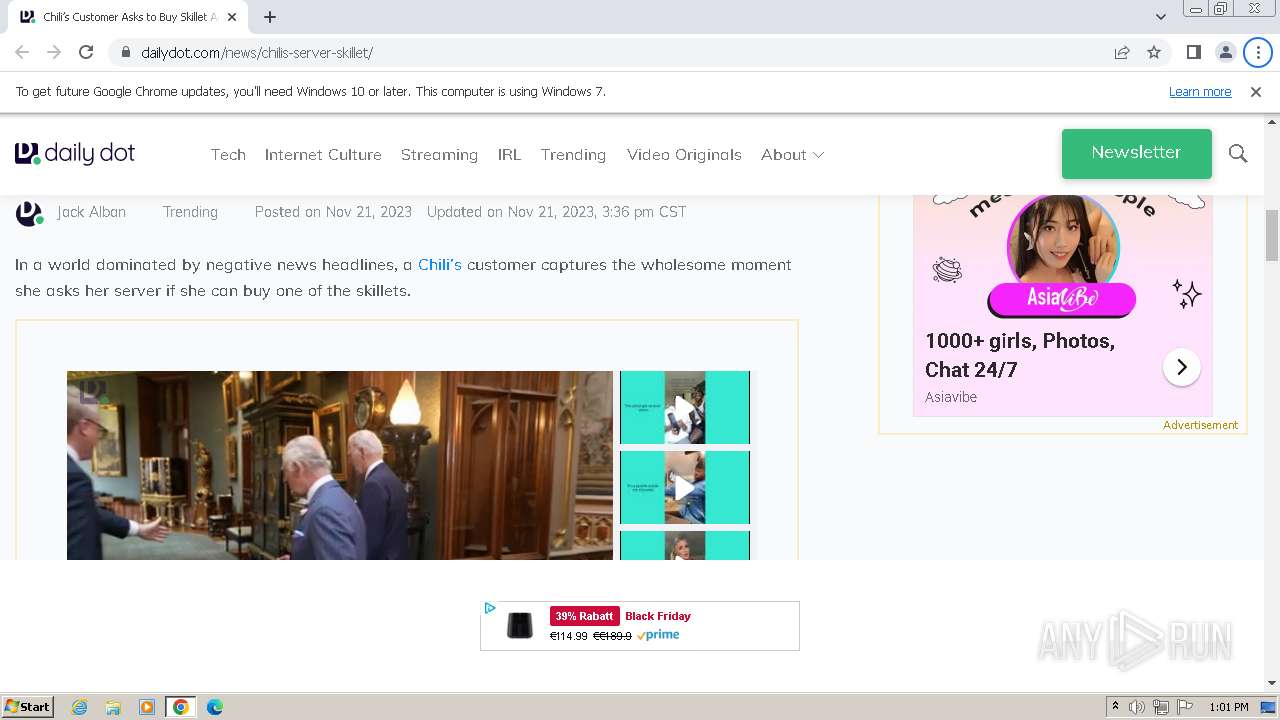This screenshot has width=1280, height=720.
Task: Bookmark this page with star icon
Action: click(x=1154, y=52)
